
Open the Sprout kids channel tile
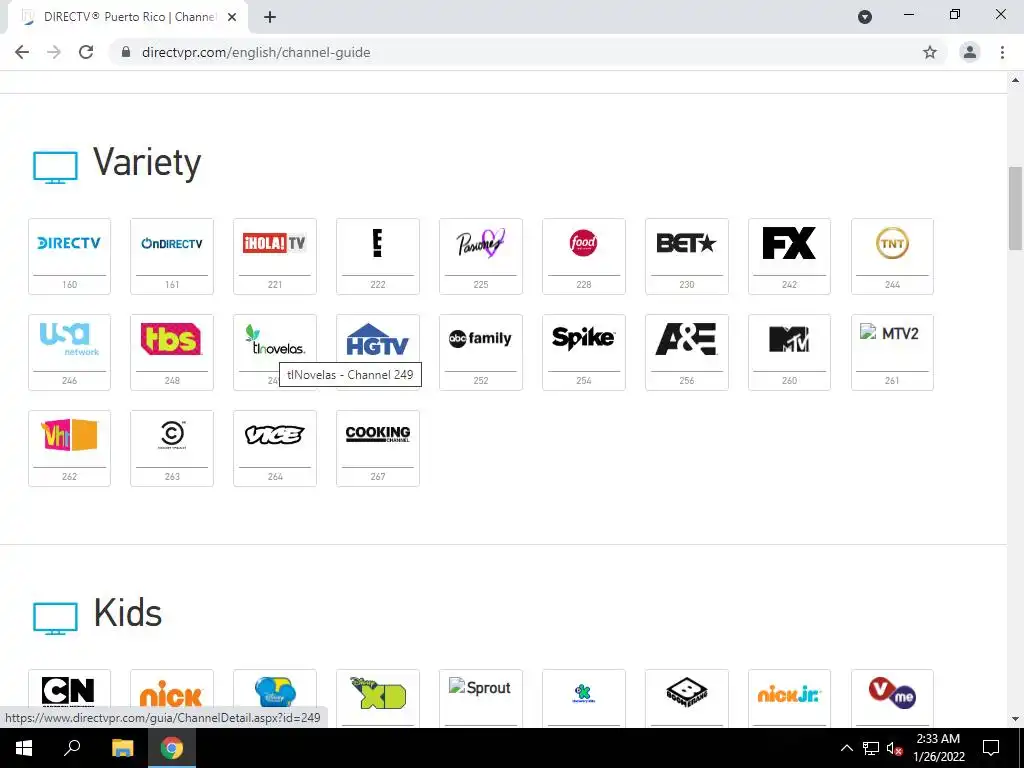(x=481, y=697)
